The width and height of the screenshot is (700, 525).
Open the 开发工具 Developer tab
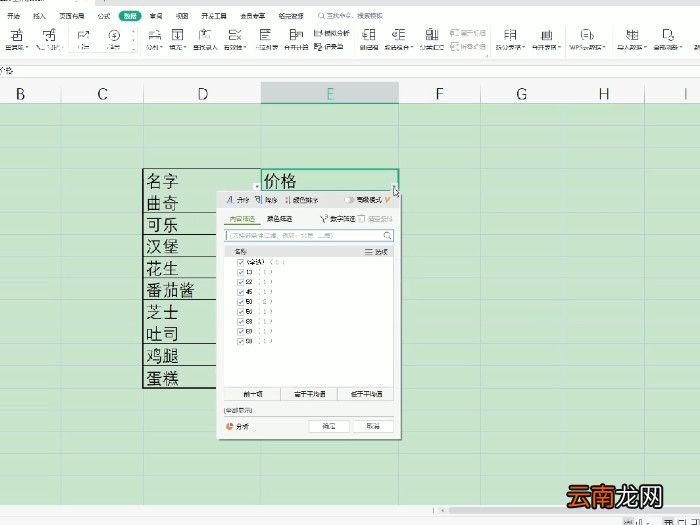coord(214,16)
